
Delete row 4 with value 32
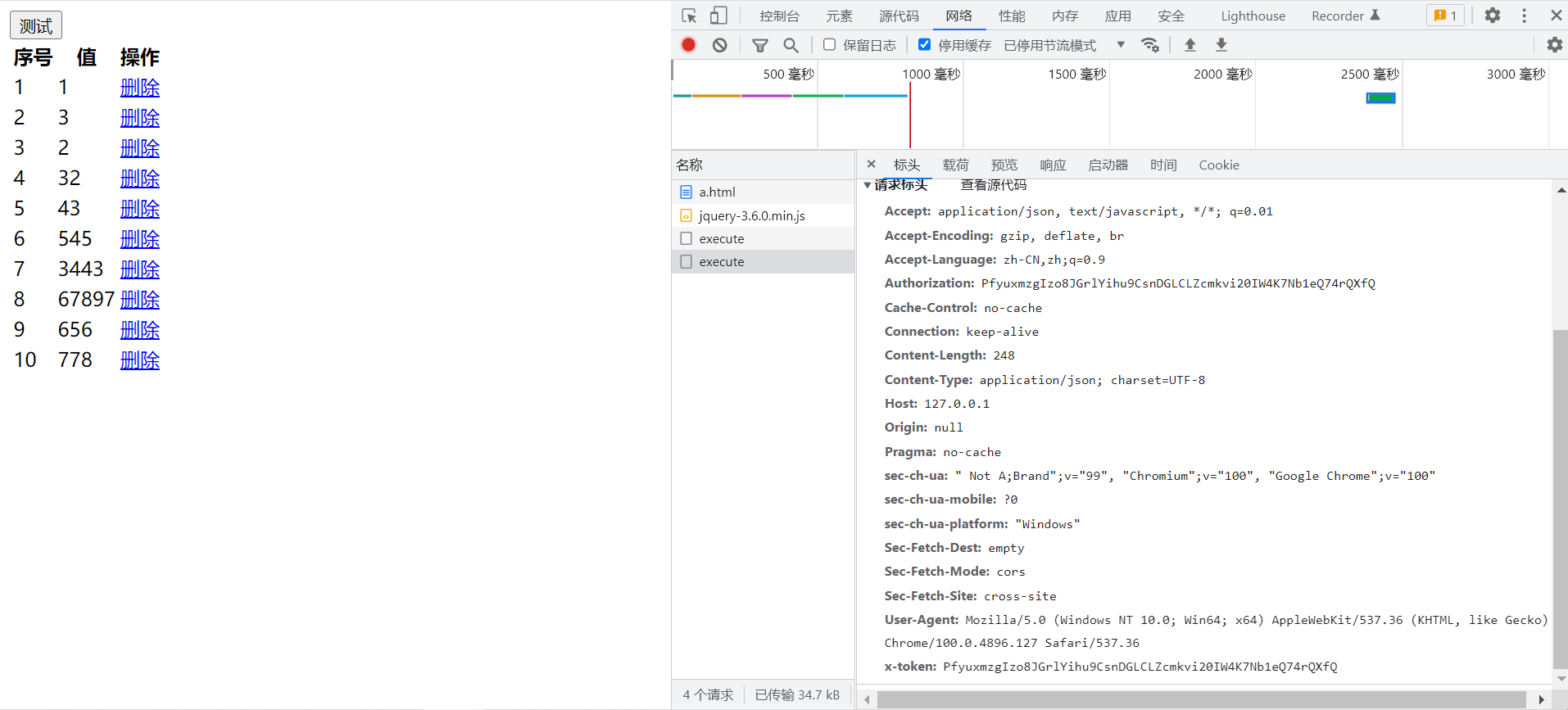click(140, 179)
